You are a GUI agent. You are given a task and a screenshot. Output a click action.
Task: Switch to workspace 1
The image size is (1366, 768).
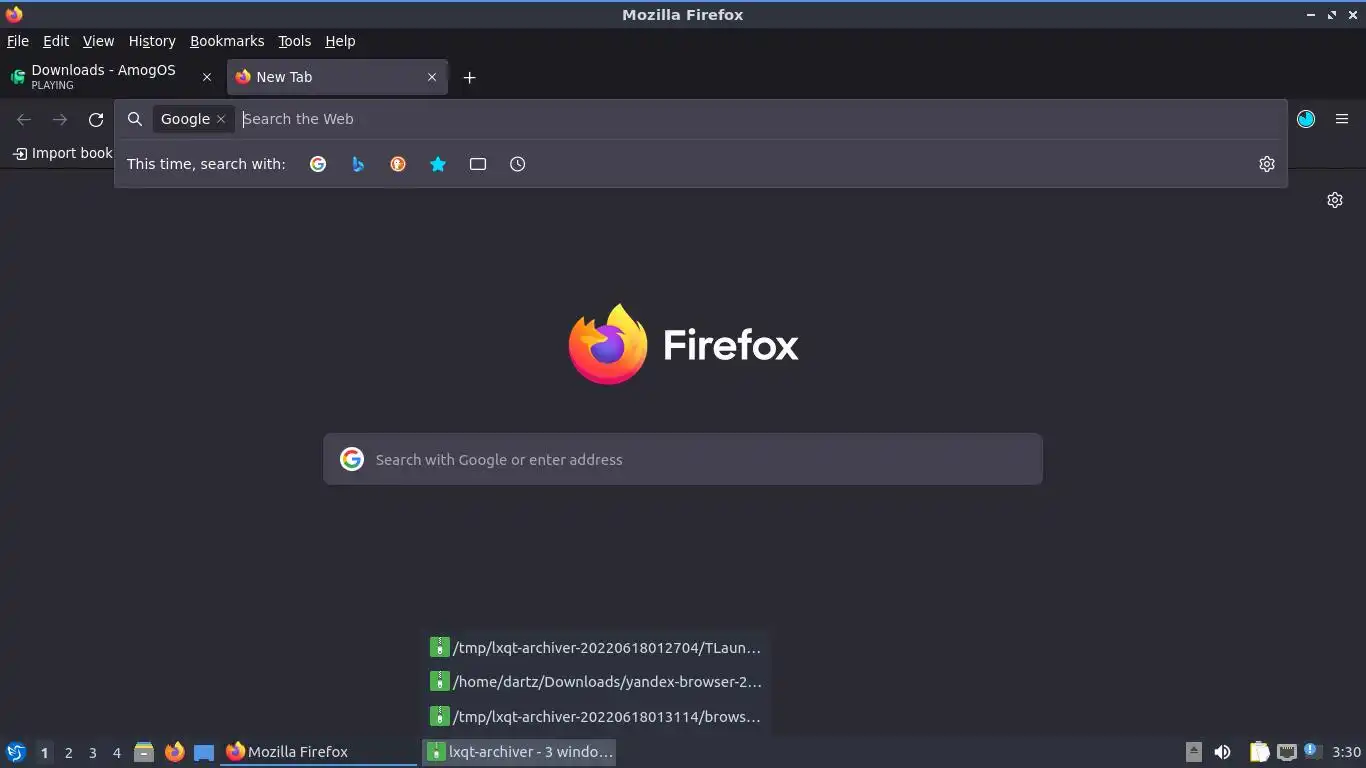[44, 752]
